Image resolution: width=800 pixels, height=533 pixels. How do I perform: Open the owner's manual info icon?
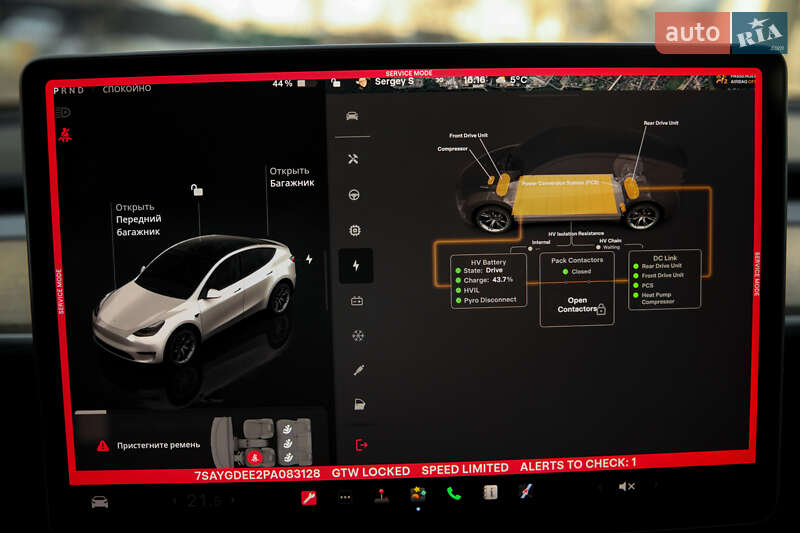(490, 492)
